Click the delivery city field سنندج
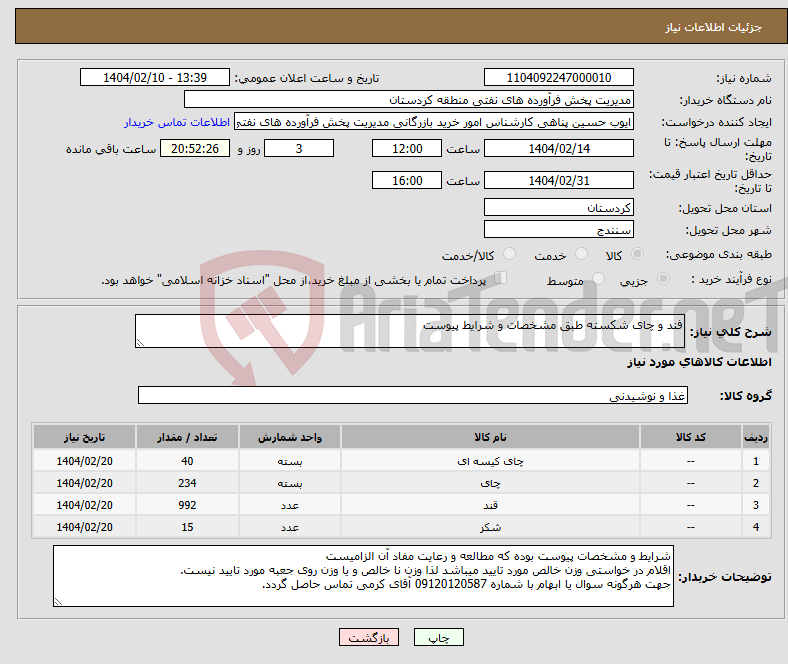Screen dimensions: 788x664 click(x=558, y=229)
